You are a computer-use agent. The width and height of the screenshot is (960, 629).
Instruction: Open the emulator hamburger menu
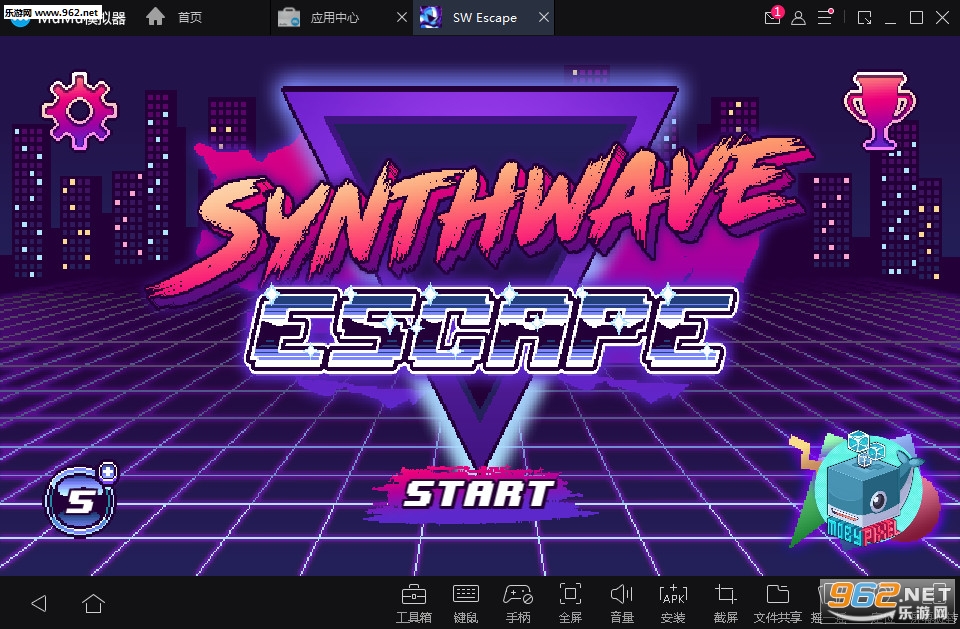pyautogui.click(x=825, y=17)
